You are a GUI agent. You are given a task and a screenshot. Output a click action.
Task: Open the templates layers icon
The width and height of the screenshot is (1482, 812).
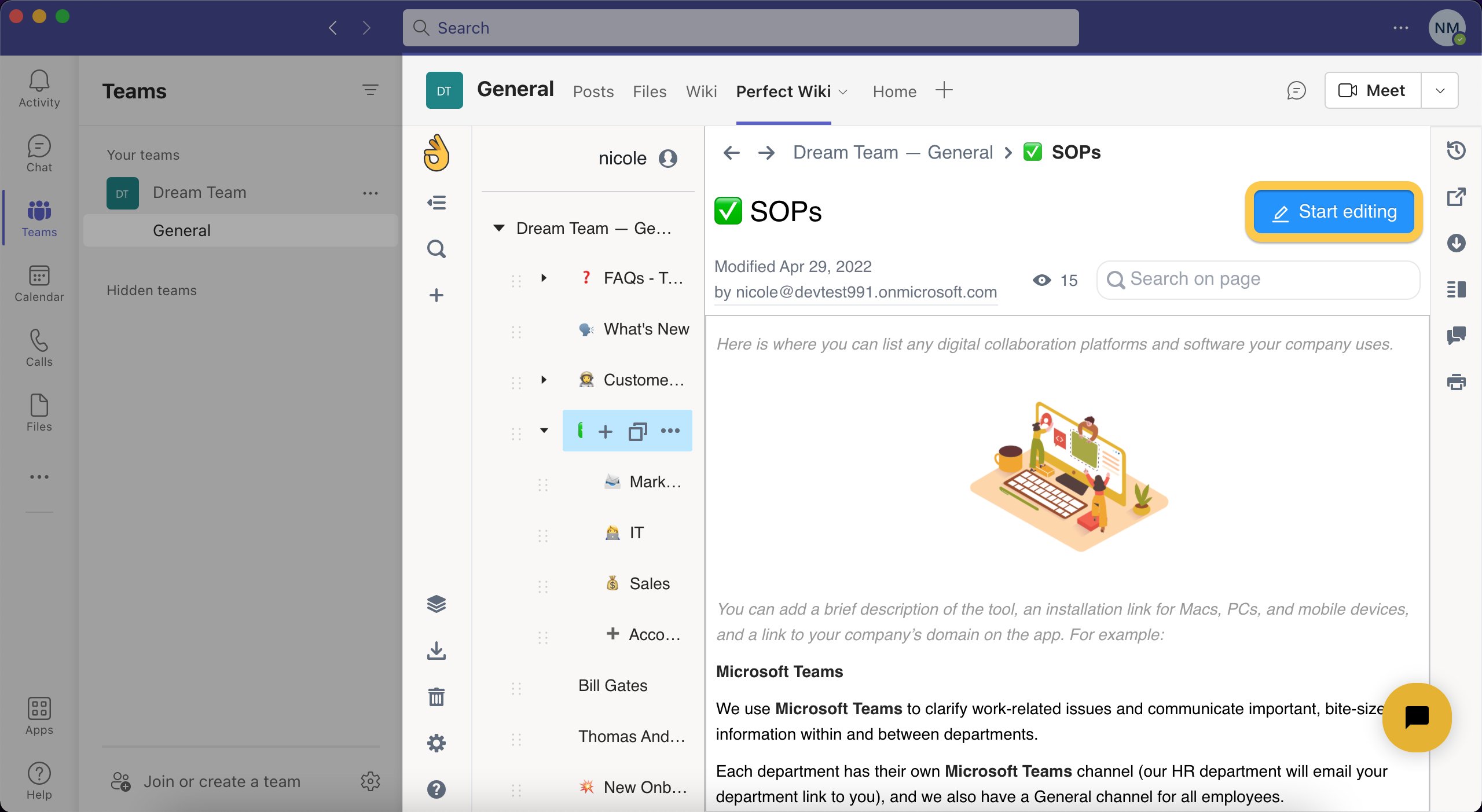pos(436,604)
